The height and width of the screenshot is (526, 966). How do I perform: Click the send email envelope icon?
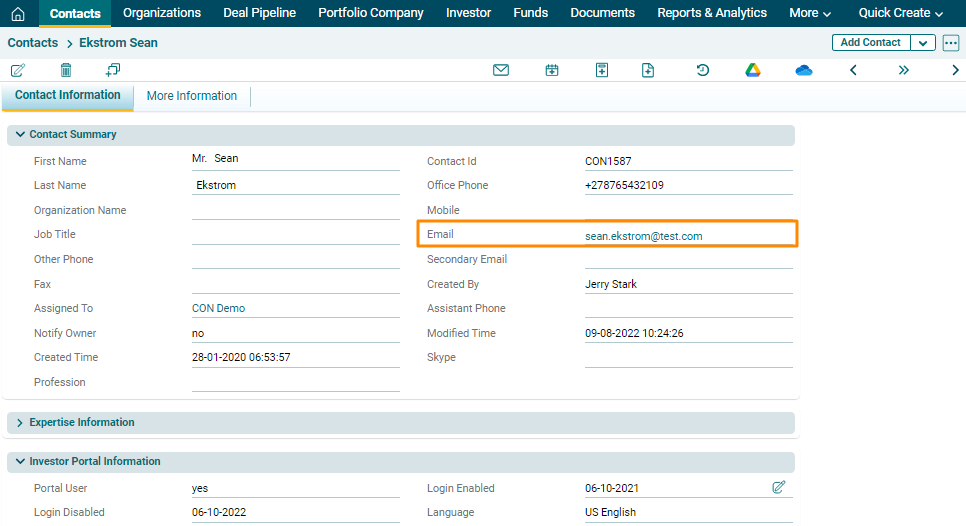point(501,70)
